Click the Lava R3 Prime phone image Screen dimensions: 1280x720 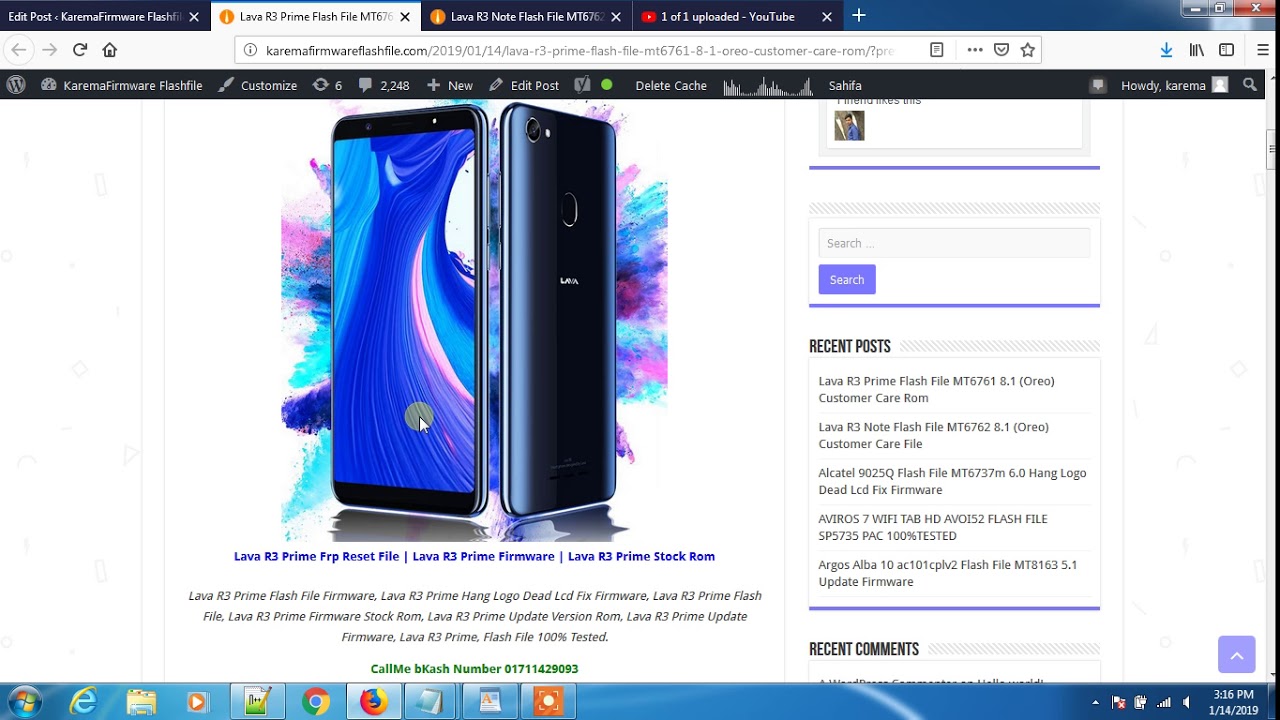coord(474,320)
